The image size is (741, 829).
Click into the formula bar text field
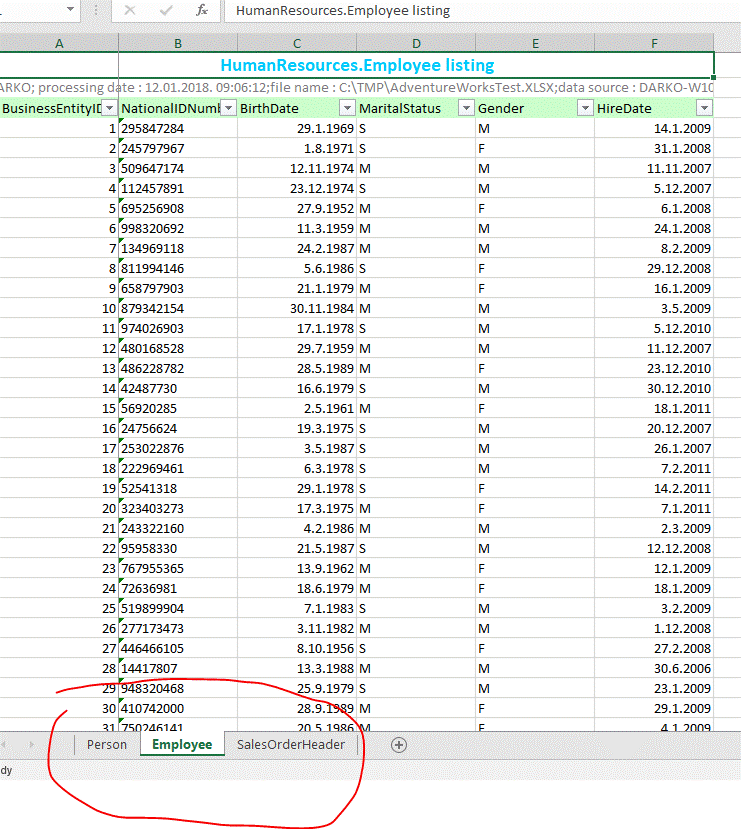[x=480, y=10]
